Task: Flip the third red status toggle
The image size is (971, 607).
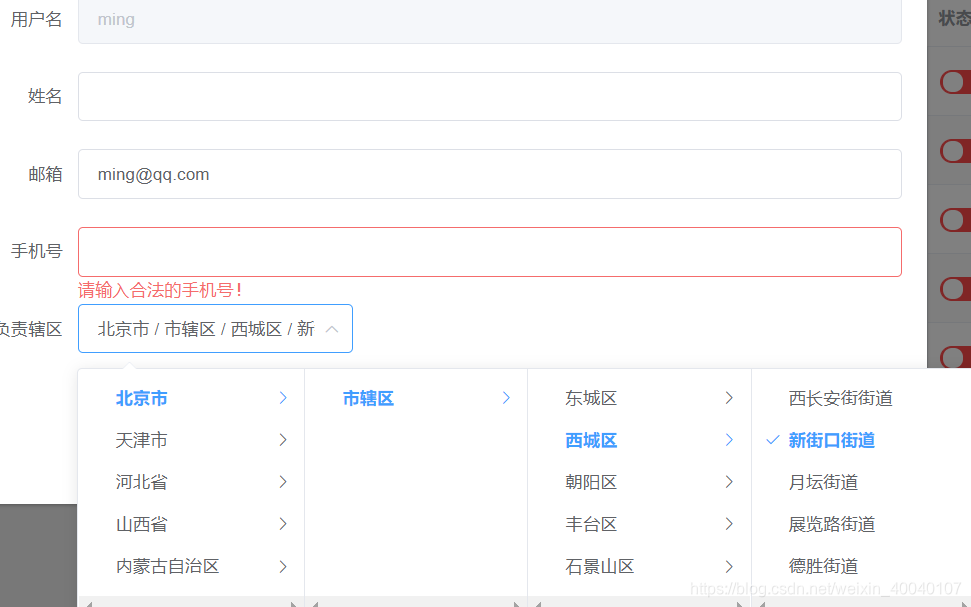Action: click(x=959, y=220)
